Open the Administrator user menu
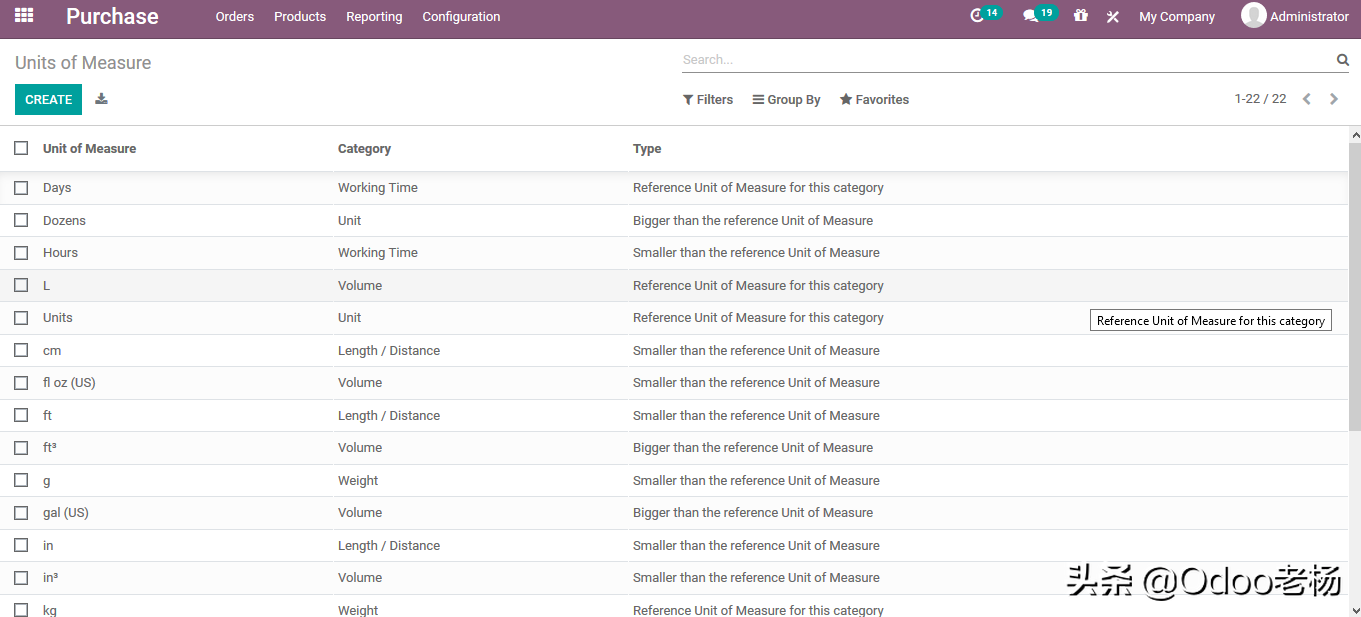The height and width of the screenshot is (617, 1361). (x=1295, y=16)
